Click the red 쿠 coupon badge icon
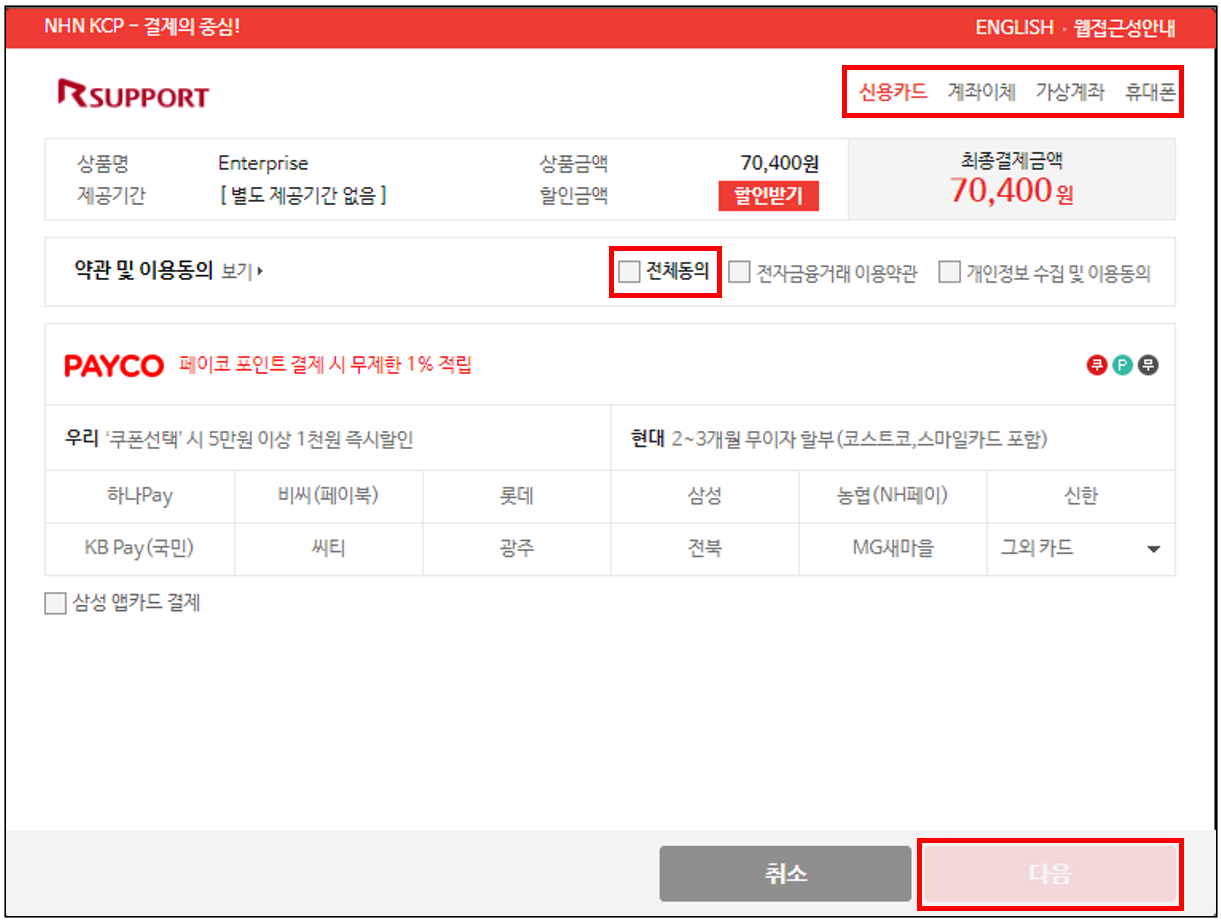 click(1097, 365)
